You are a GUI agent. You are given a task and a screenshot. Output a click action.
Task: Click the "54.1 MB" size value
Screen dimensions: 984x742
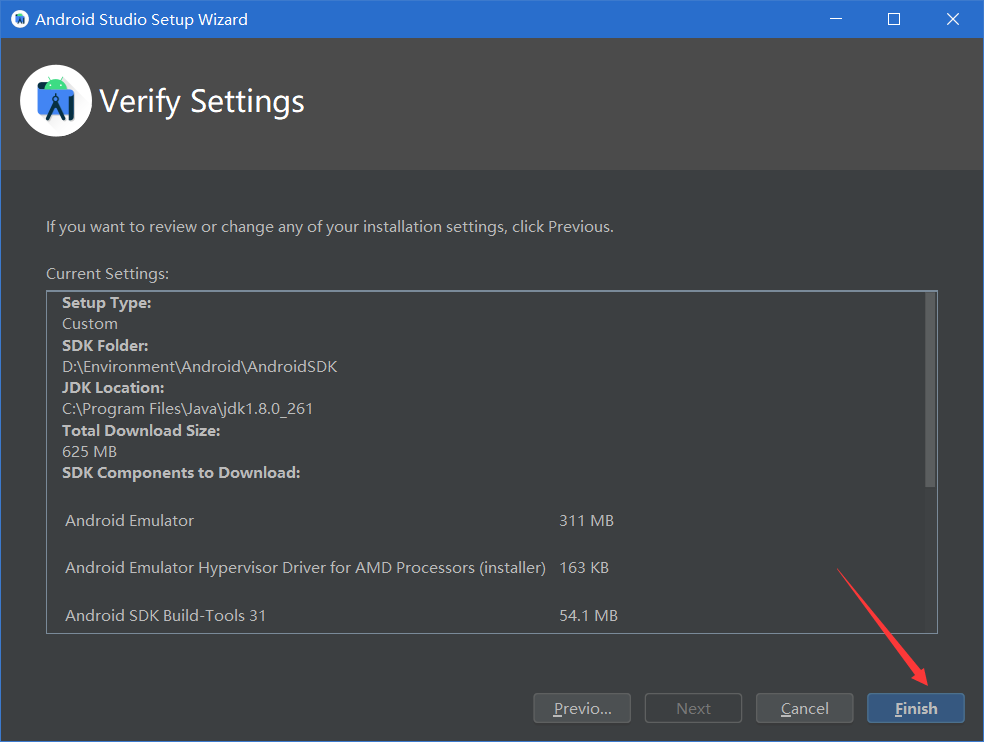coord(589,615)
